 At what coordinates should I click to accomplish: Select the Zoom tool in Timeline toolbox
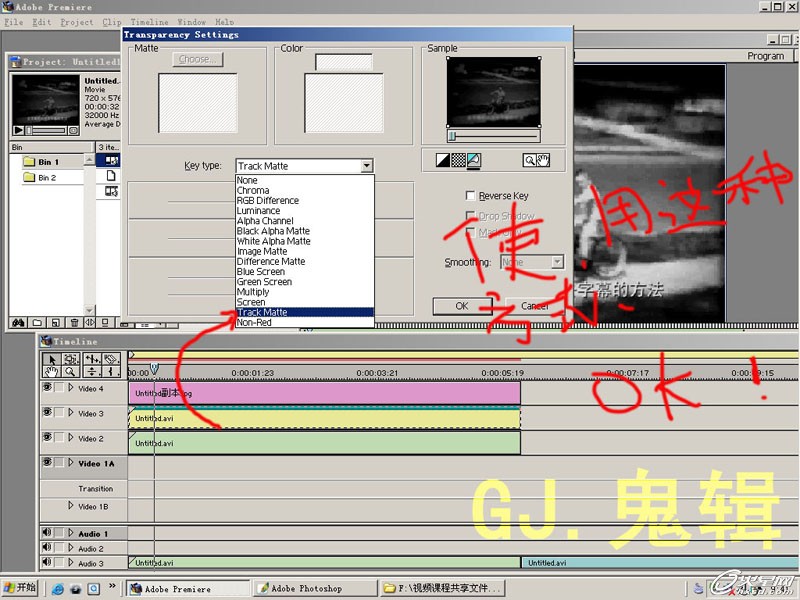(71, 371)
